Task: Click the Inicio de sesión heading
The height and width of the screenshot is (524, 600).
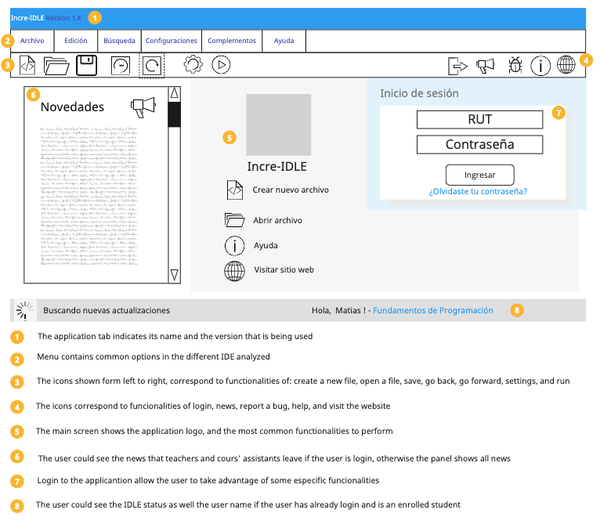Action: pyautogui.click(x=419, y=93)
